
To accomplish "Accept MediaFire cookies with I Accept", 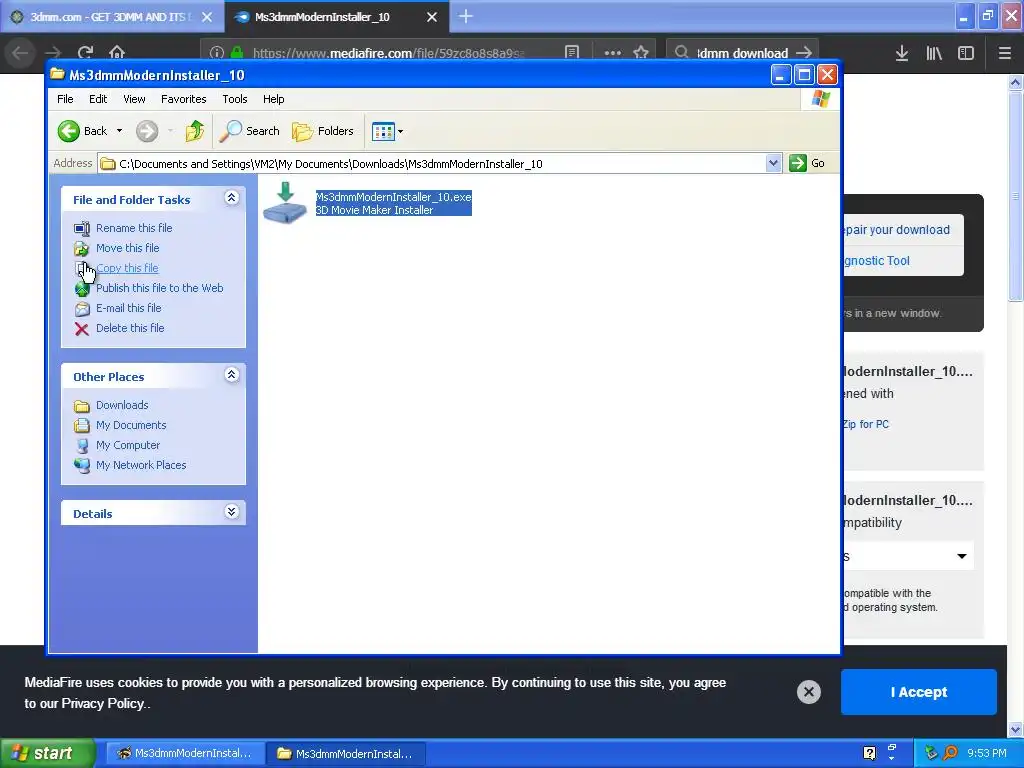I will click(918, 692).
